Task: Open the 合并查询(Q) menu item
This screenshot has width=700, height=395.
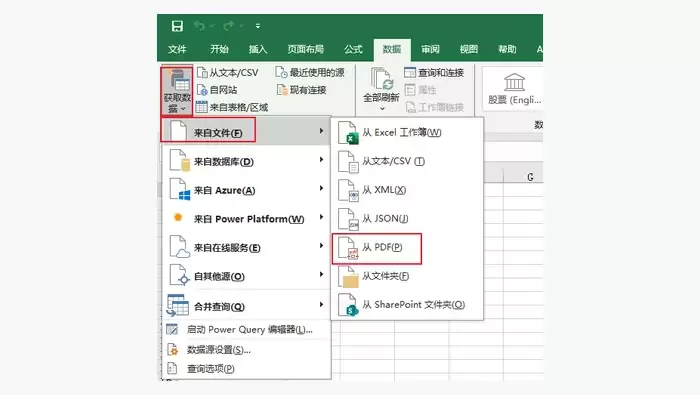Action: [x=246, y=306]
